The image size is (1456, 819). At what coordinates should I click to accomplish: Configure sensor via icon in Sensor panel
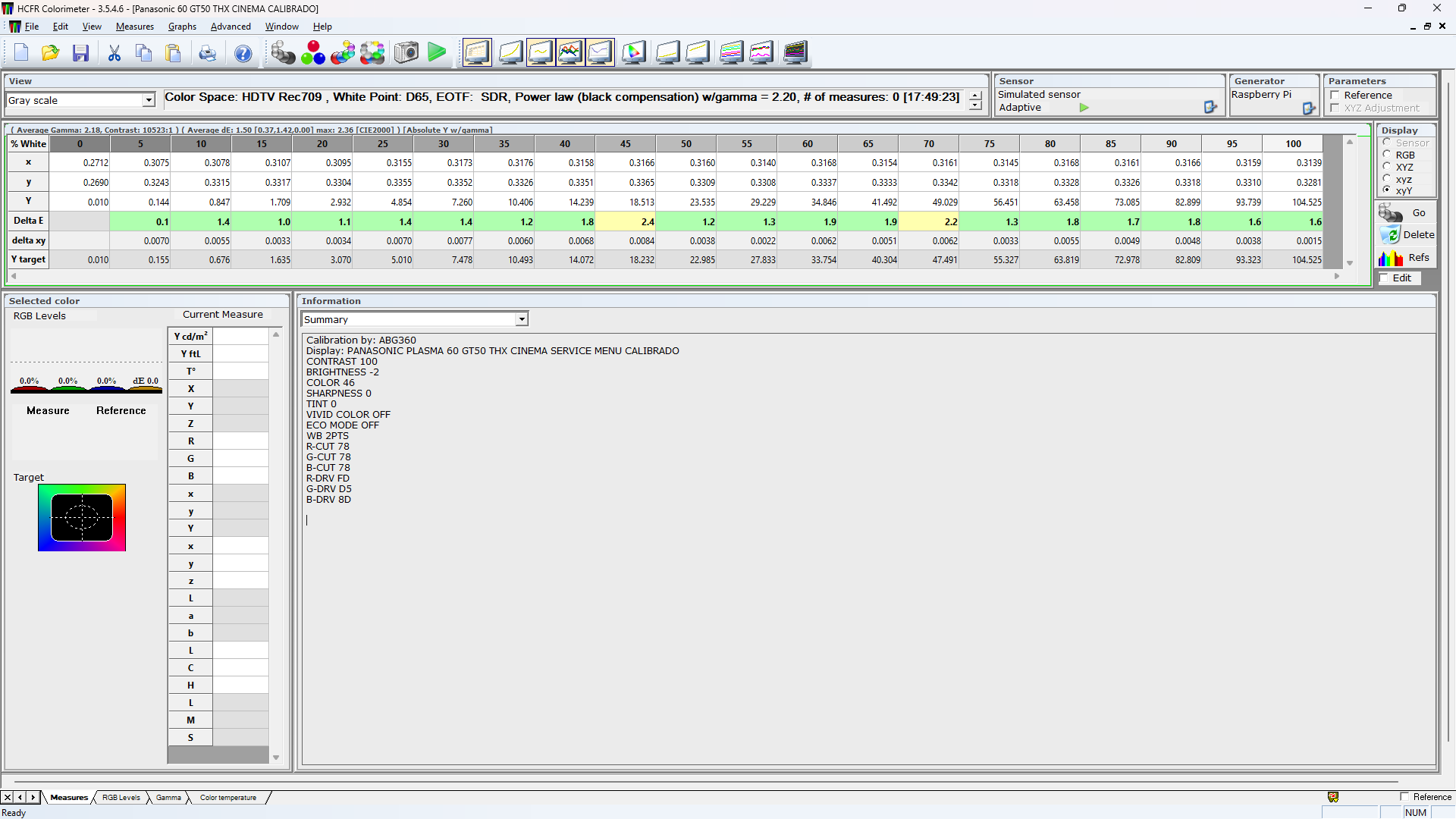coord(1210,108)
